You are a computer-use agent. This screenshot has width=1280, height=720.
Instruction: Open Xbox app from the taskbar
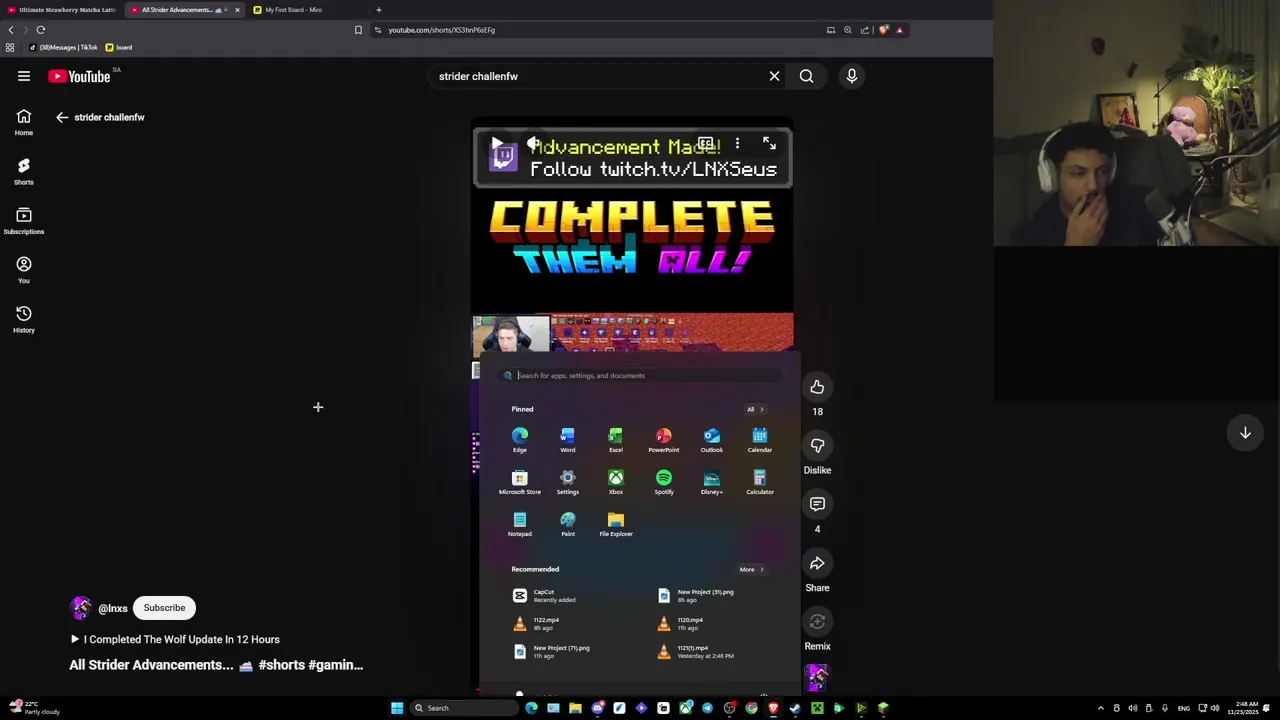(685, 708)
